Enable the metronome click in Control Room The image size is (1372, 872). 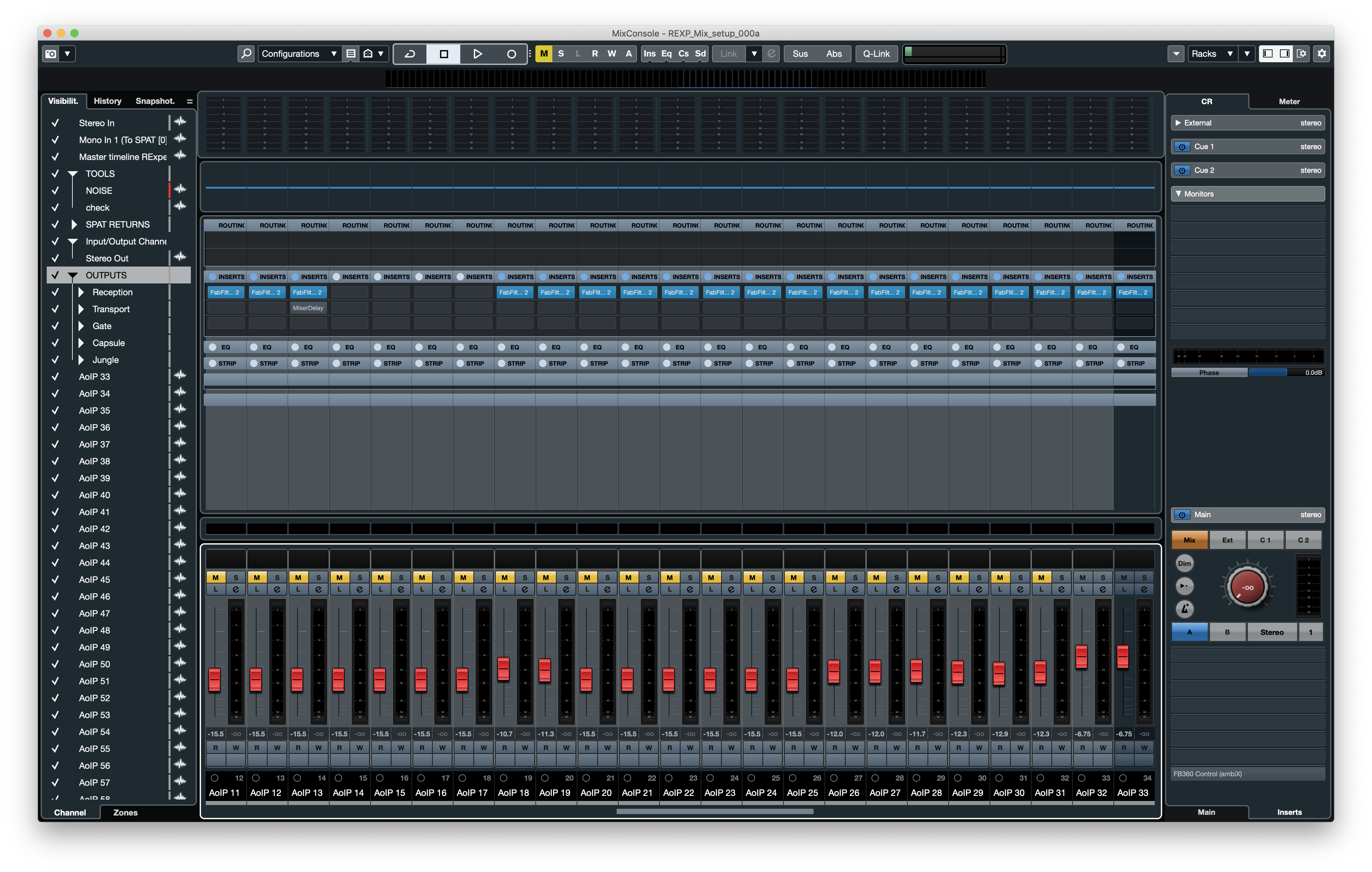coord(1184,609)
